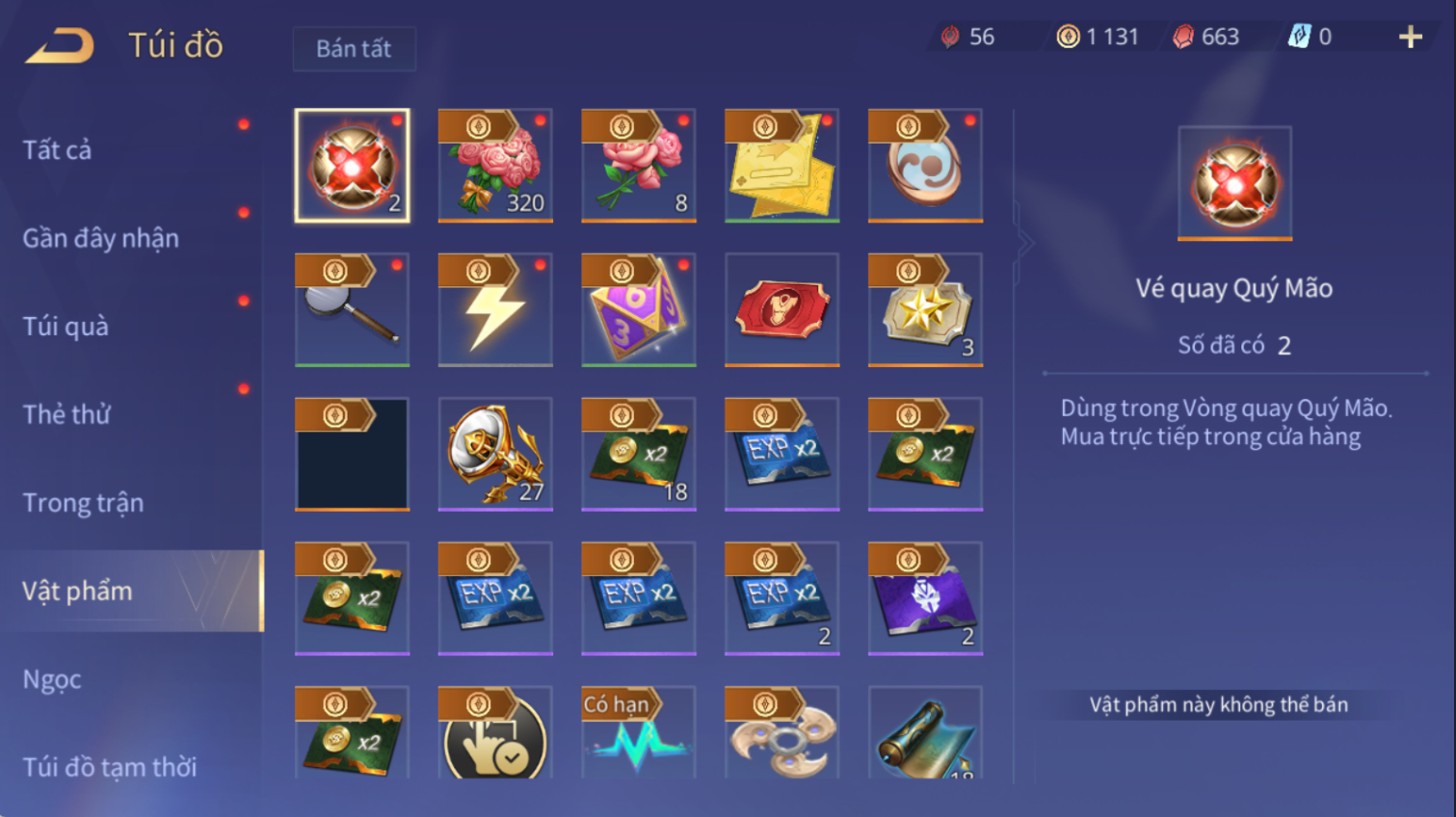Select the lightning bolt item
Image resolution: width=1456 pixels, height=817 pixels.
[495, 310]
